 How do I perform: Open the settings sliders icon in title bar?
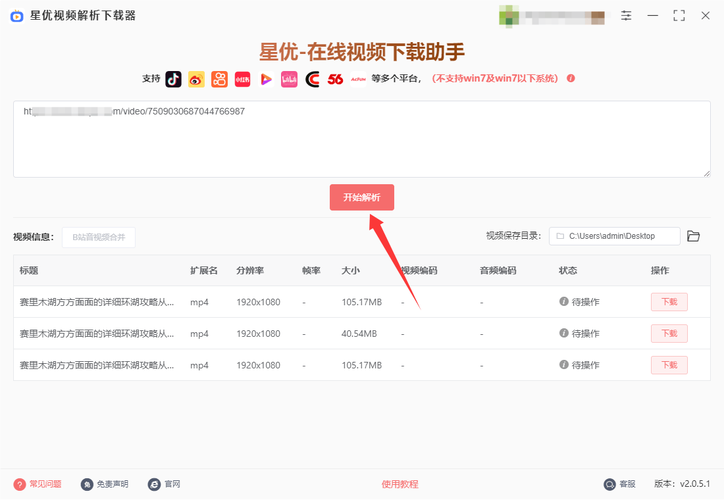[x=626, y=16]
